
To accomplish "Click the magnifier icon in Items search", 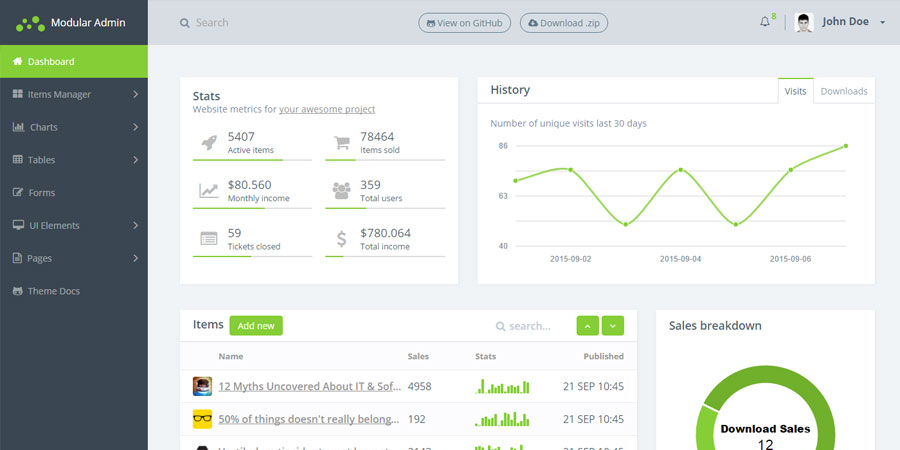I will tap(501, 326).
